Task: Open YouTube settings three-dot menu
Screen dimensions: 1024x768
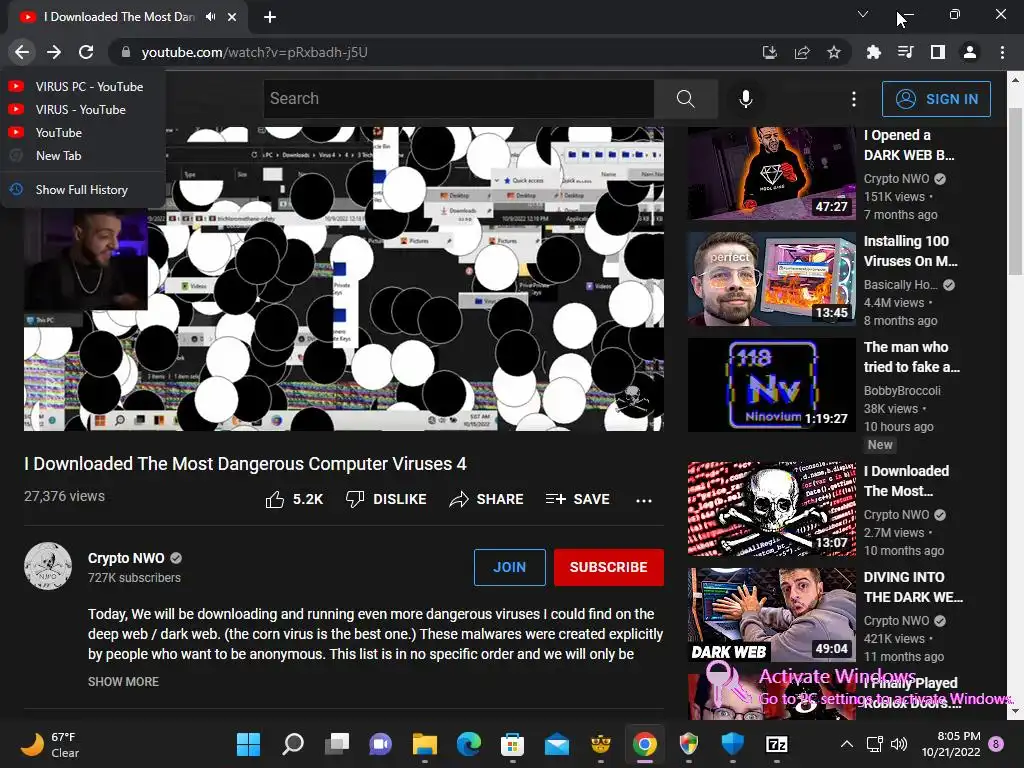Action: 854,99
